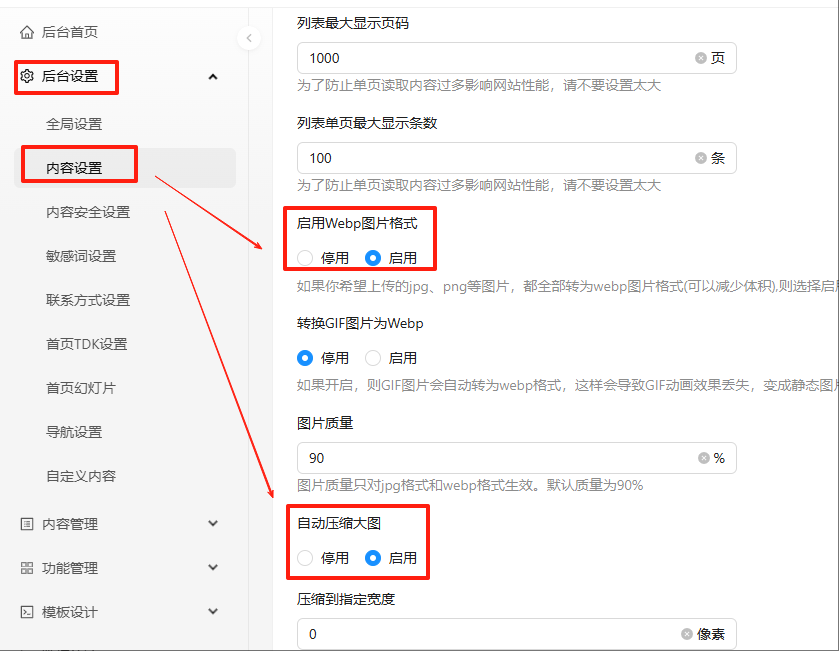Click the 压缩到指定宽度 field label
This screenshot has width=839, height=651.
coord(346,599)
